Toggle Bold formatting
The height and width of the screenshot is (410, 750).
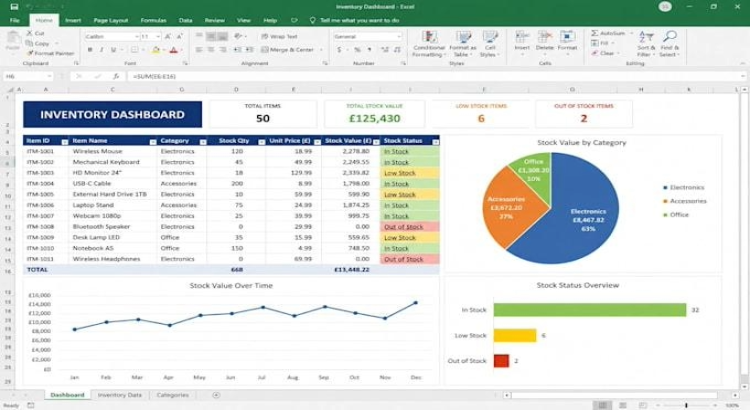[90, 50]
